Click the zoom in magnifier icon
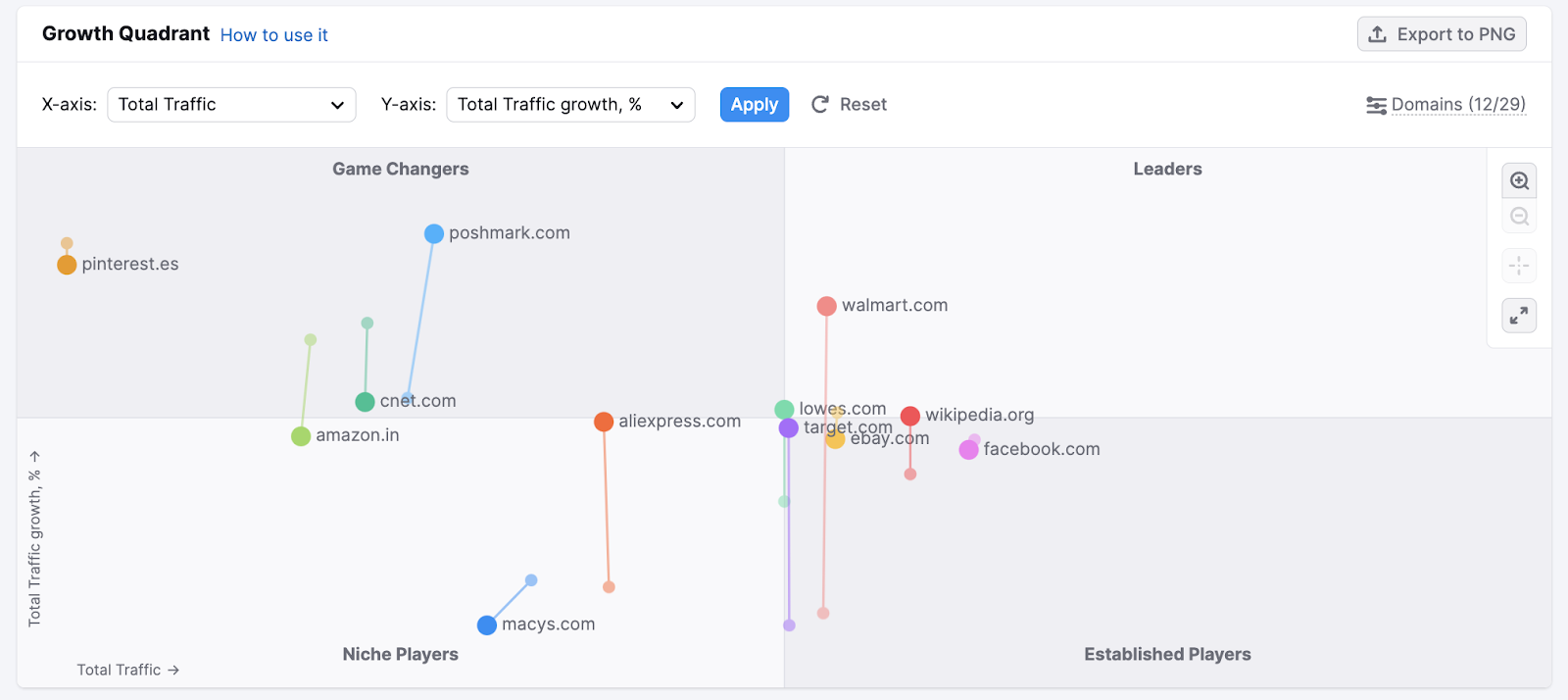 [x=1519, y=181]
